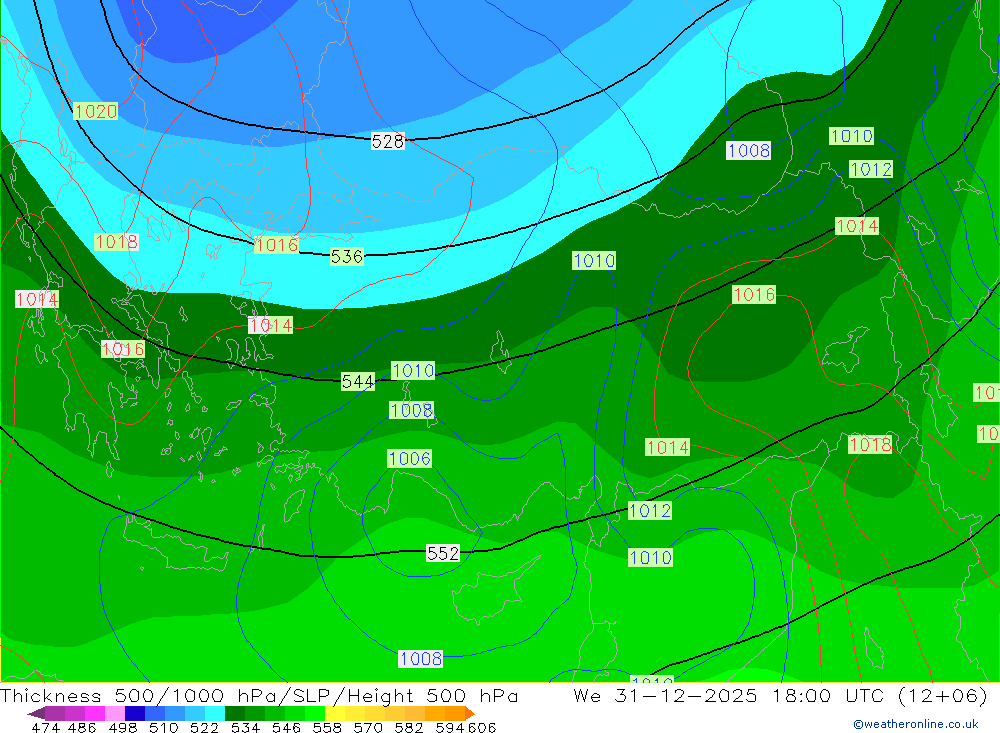Image resolution: width=1000 pixels, height=733 pixels.
Task: Click the 606 legend value
Action: pyautogui.click(x=481, y=727)
